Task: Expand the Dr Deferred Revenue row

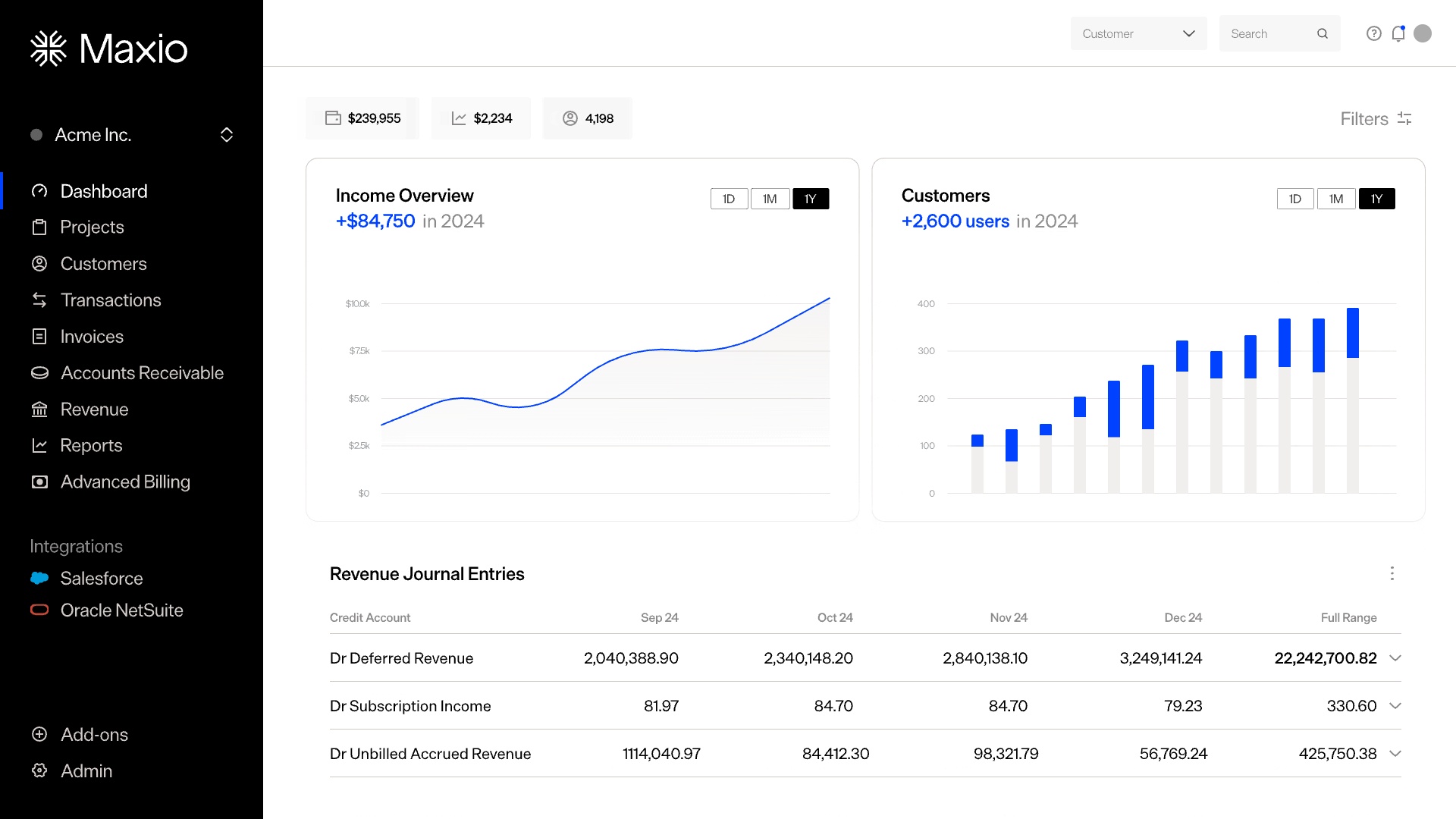Action: coord(1395,658)
